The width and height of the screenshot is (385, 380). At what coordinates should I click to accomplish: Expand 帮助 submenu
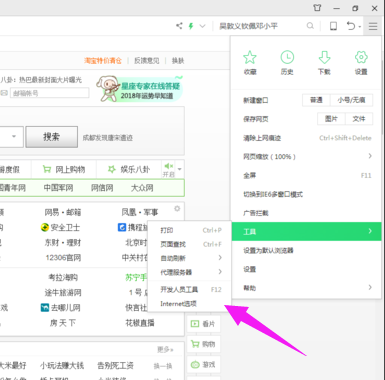[306, 288]
